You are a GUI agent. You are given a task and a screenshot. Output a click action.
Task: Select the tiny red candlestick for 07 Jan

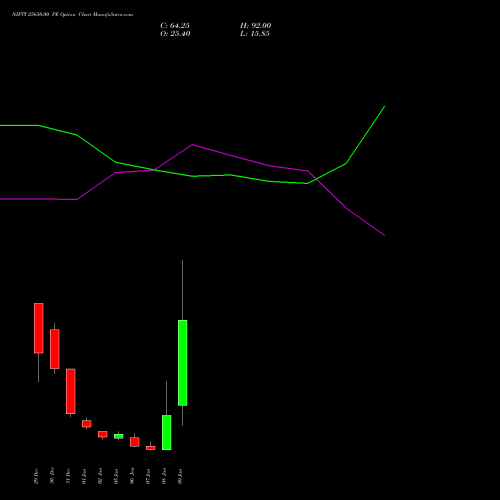tap(151, 448)
